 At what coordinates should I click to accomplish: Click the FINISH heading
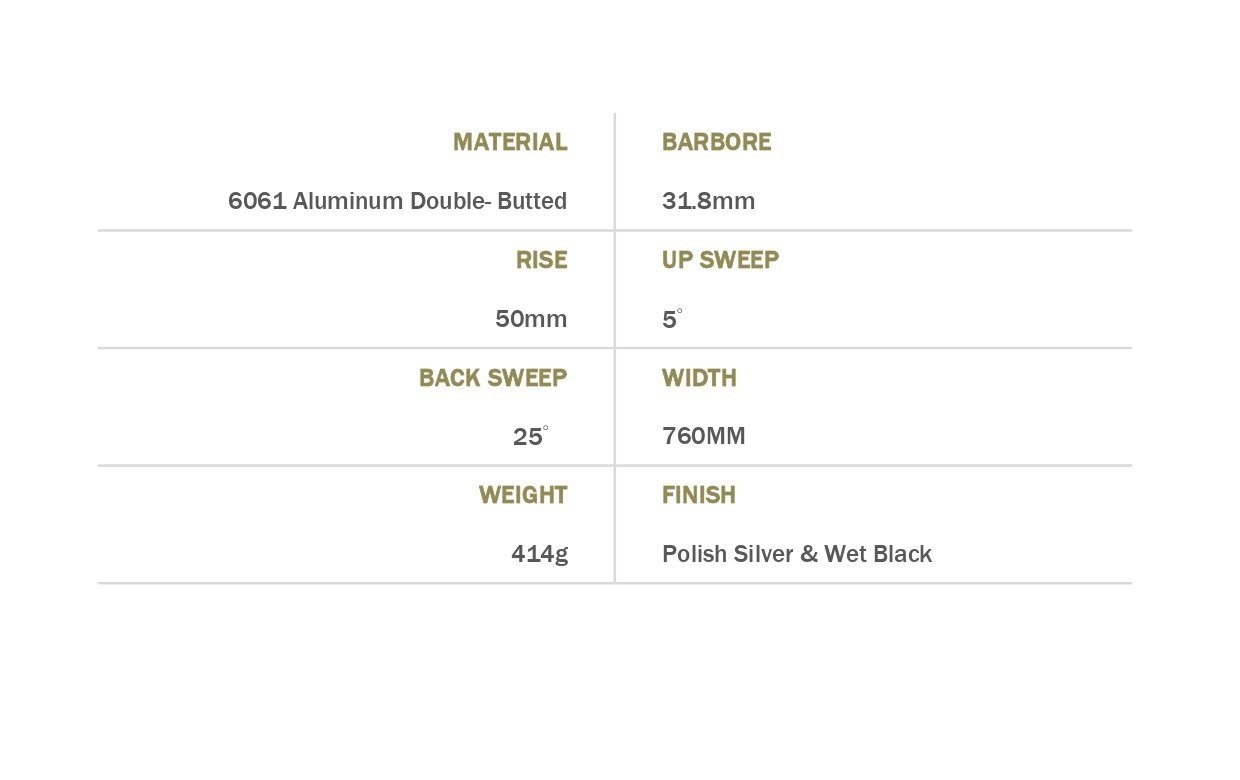point(699,495)
